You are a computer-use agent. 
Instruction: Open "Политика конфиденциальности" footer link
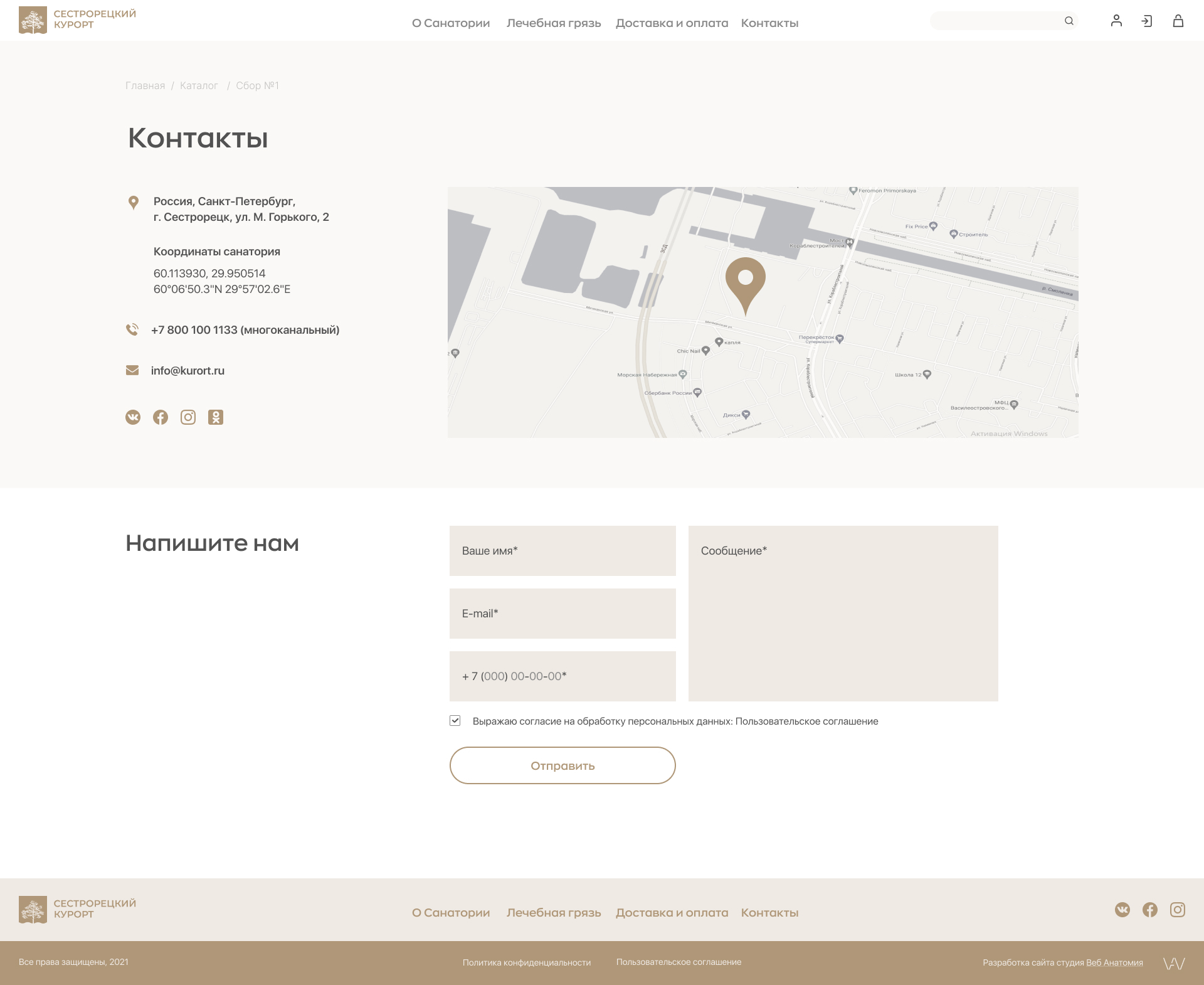527,962
